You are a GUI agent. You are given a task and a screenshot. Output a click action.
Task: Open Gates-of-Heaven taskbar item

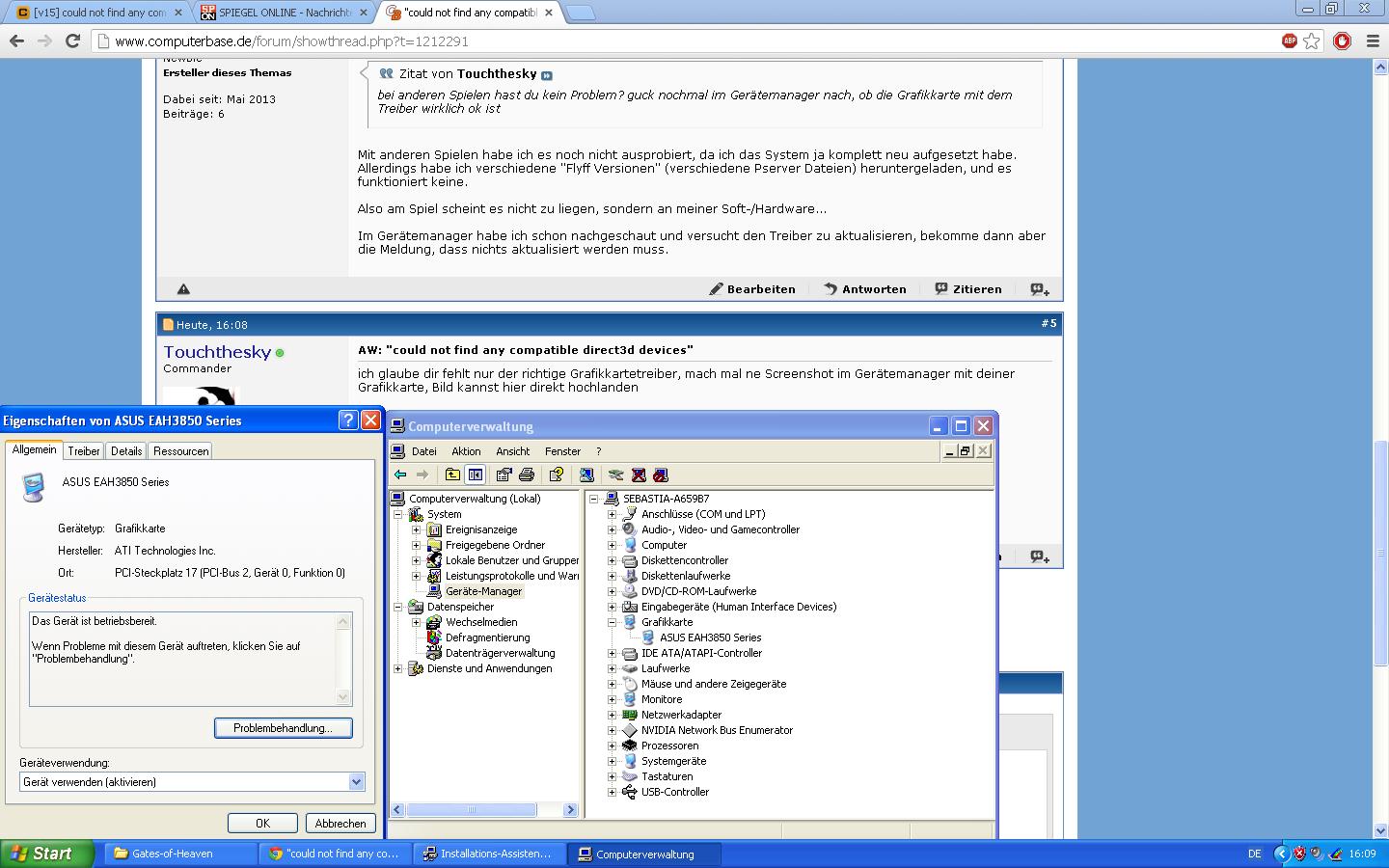point(179,854)
